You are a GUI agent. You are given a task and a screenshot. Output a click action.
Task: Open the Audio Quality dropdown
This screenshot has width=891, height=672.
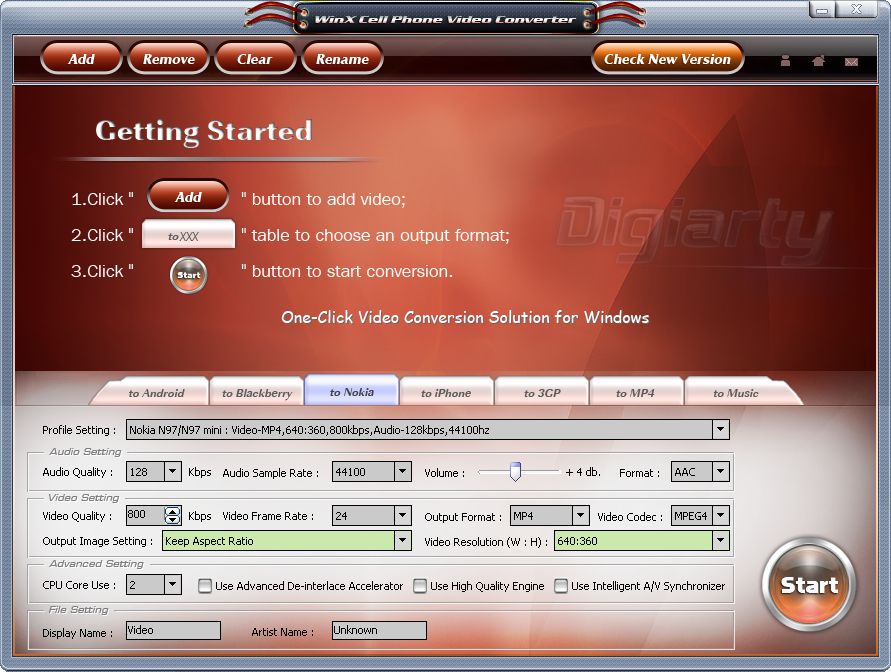tap(173, 471)
